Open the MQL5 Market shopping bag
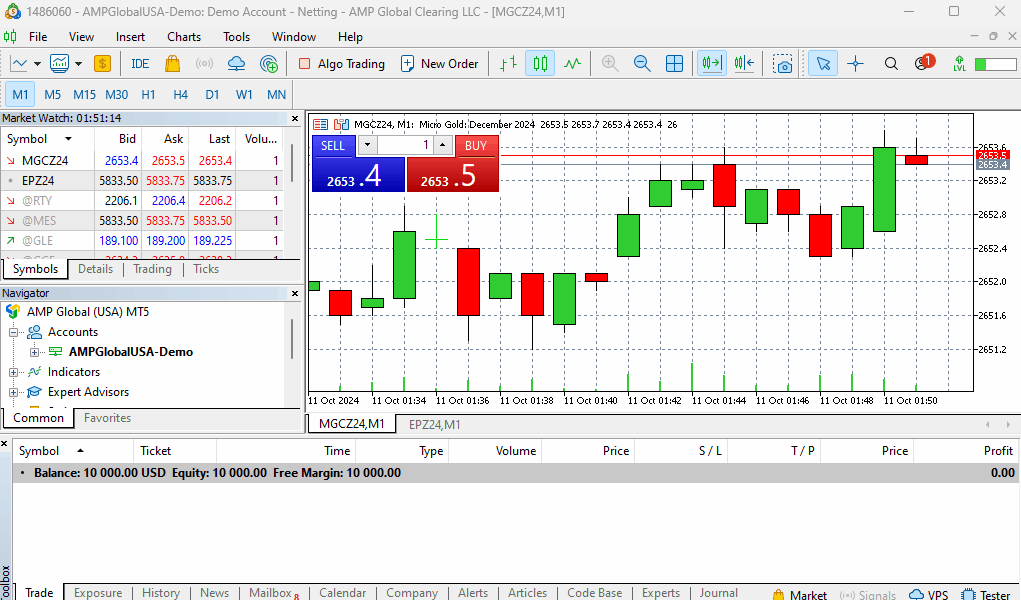Screen dimensions: 1021x600 [x=172, y=63]
